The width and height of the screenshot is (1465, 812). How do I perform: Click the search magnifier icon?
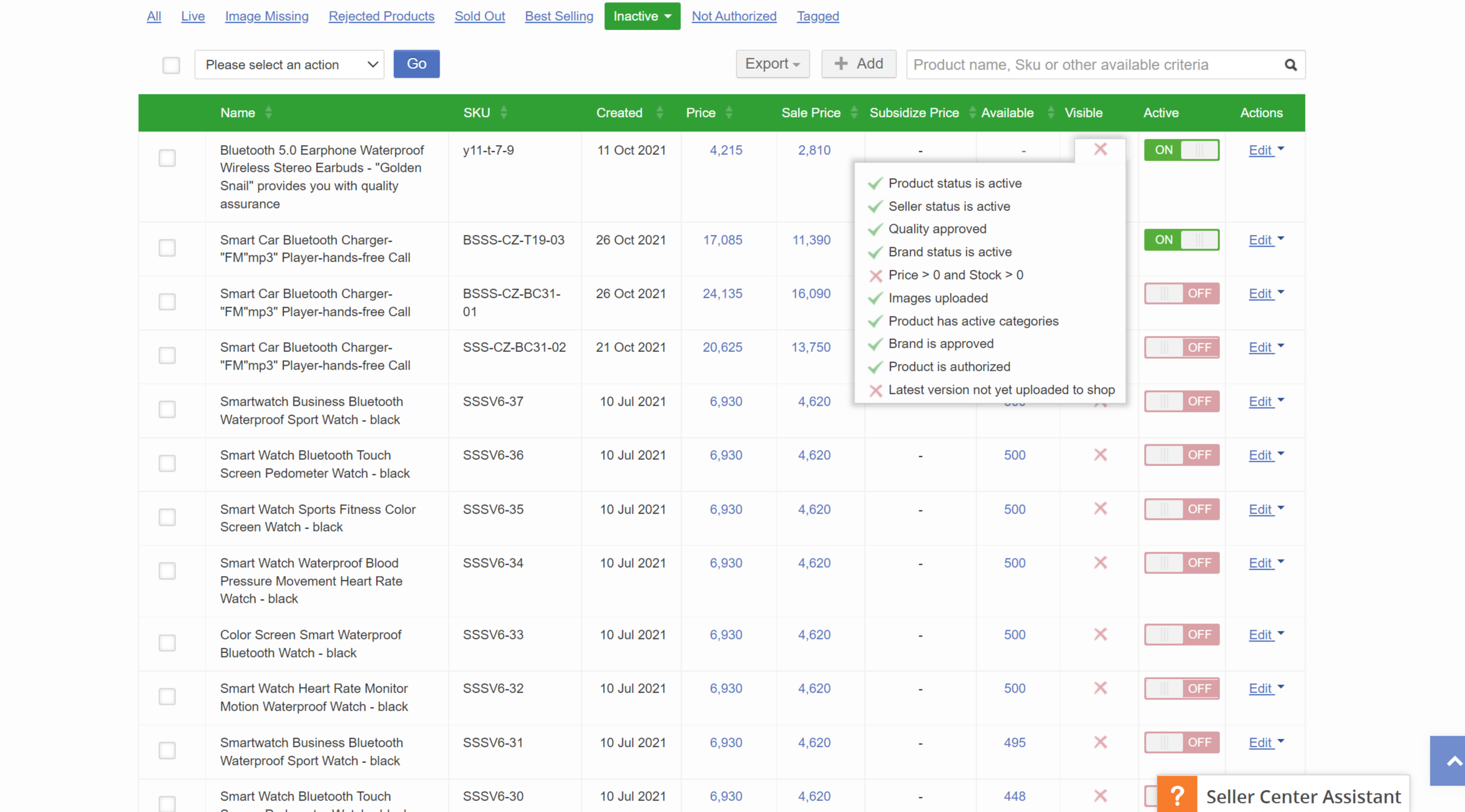(1290, 65)
